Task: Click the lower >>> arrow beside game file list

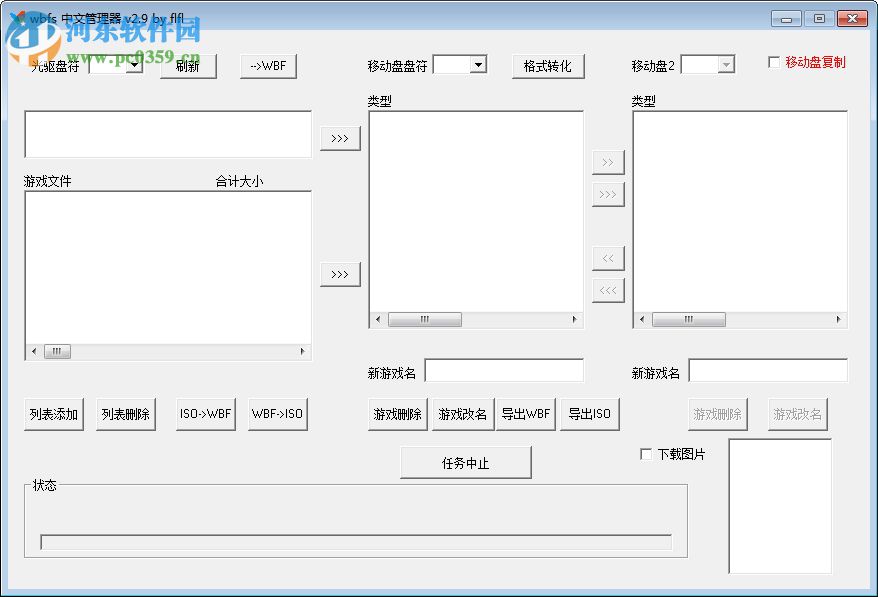Action: pyautogui.click(x=340, y=275)
